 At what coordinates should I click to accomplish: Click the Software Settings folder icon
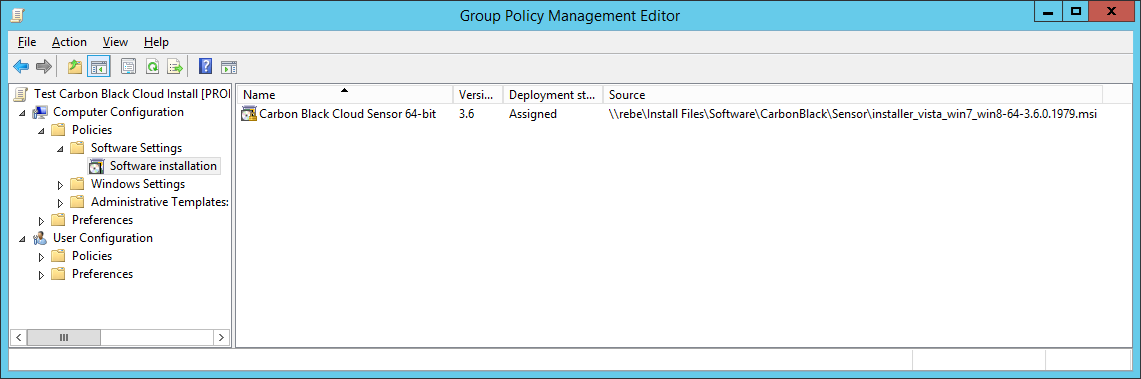point(78,148)
